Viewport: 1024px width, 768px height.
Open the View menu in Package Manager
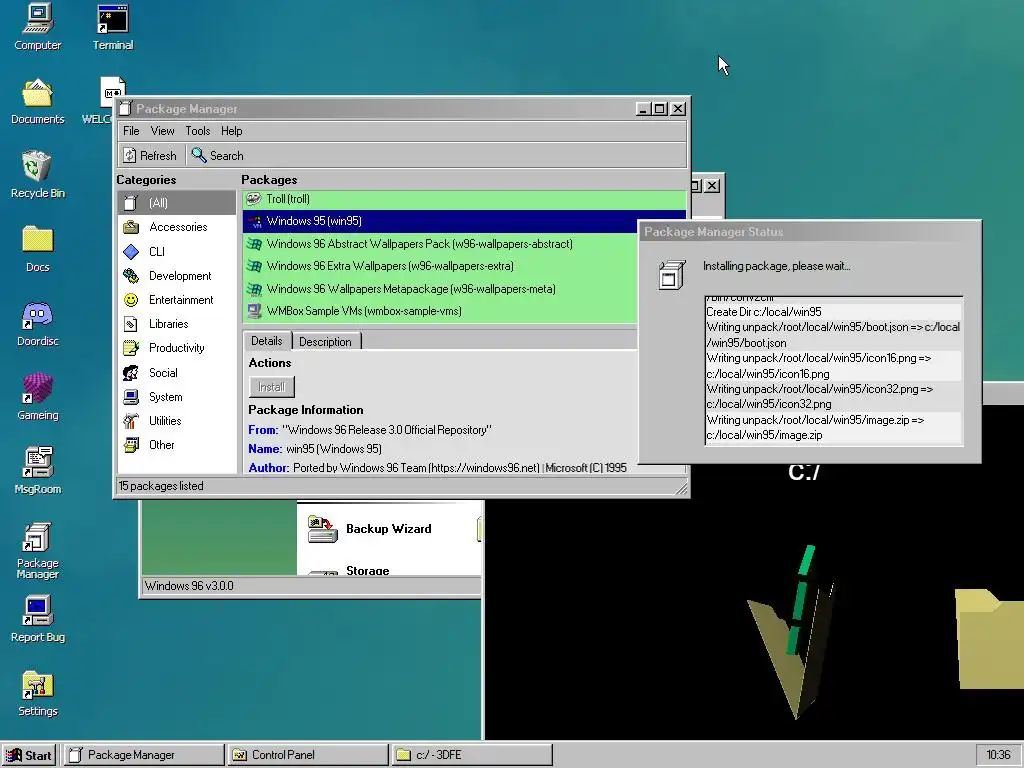163,131
